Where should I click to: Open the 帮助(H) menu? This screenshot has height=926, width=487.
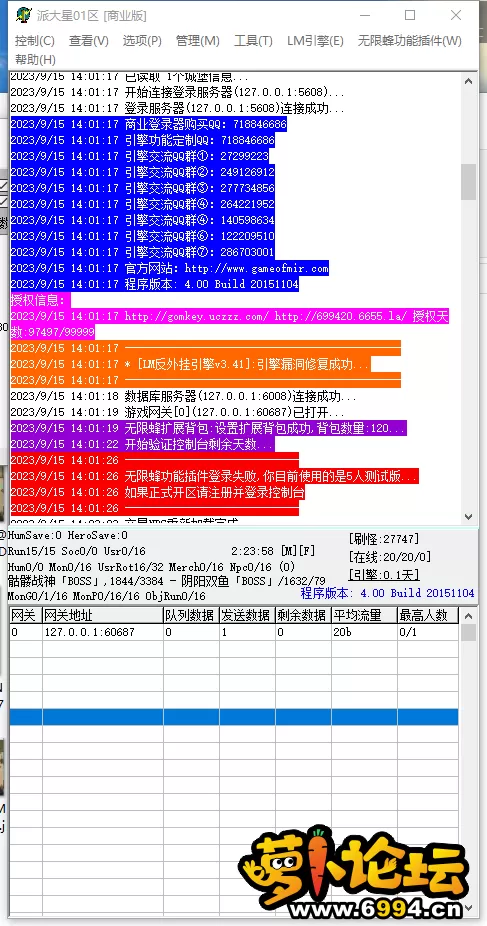[x=35, y=59]
